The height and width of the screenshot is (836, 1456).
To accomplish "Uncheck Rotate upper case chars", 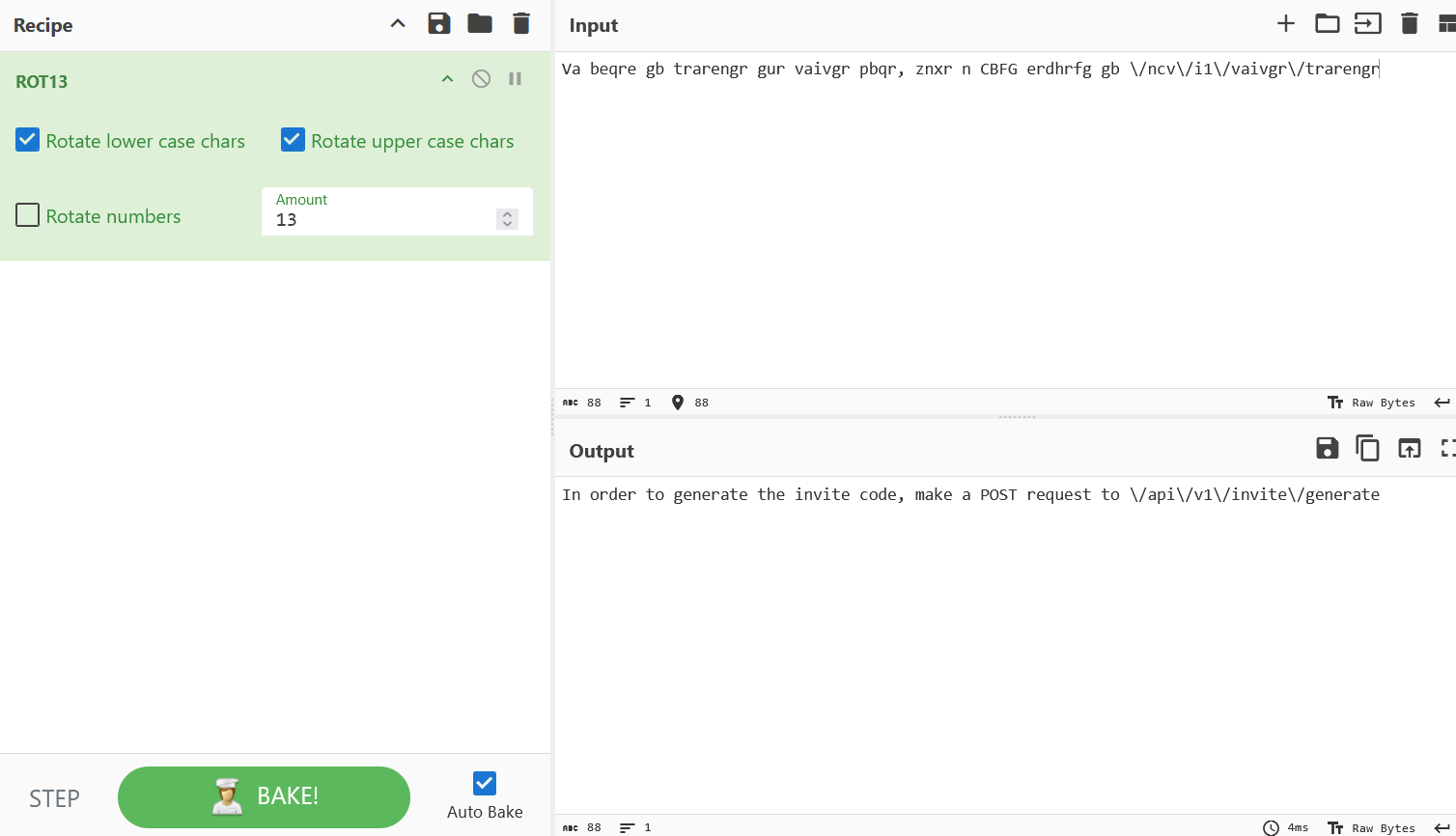I will [294, 141].
